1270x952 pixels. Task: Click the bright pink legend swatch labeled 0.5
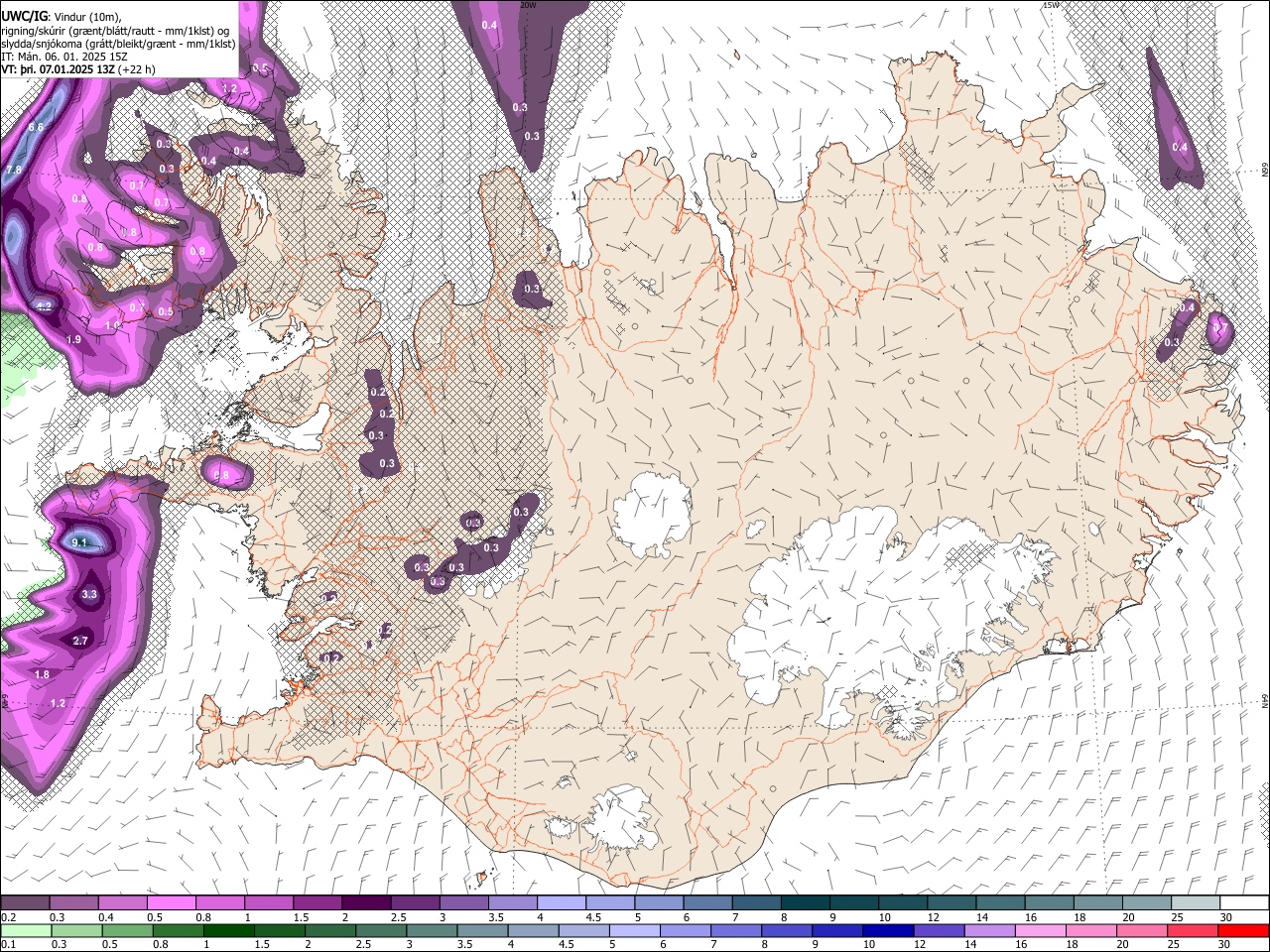(x=171, y=902)
